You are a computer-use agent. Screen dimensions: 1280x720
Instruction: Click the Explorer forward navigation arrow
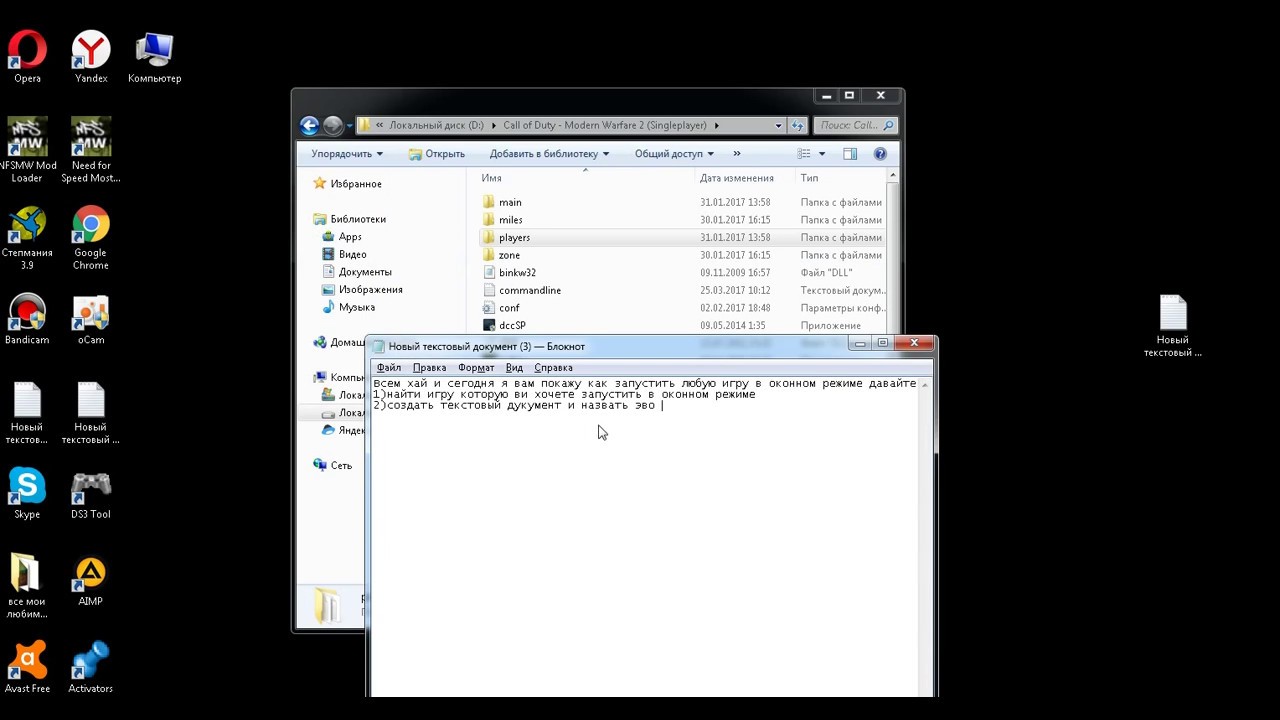coord(333,125)
